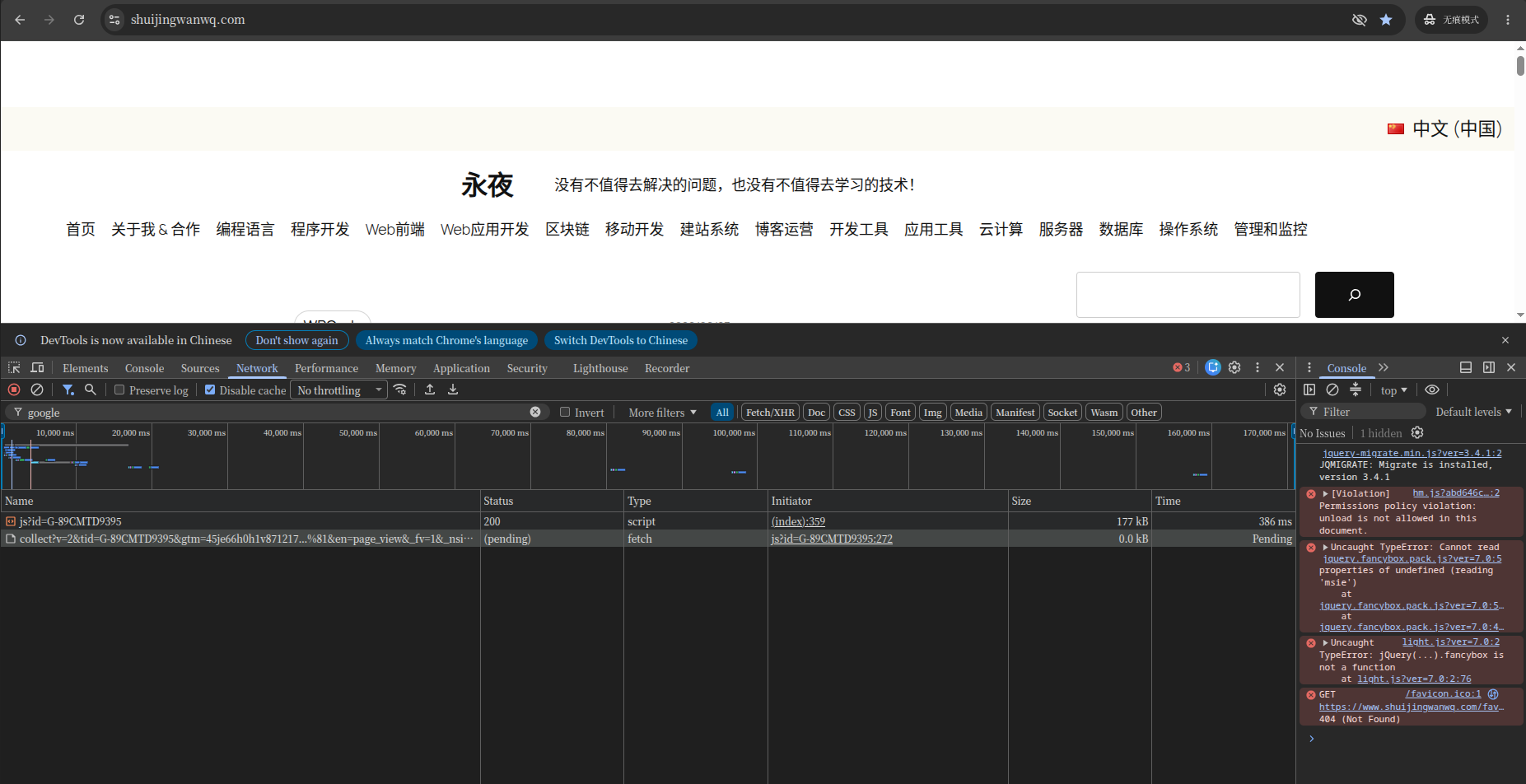1526x784 pixels.
Task: Click Switch DevTools to Chinese button
Action: pyautogui.click(x=621, y=340)
